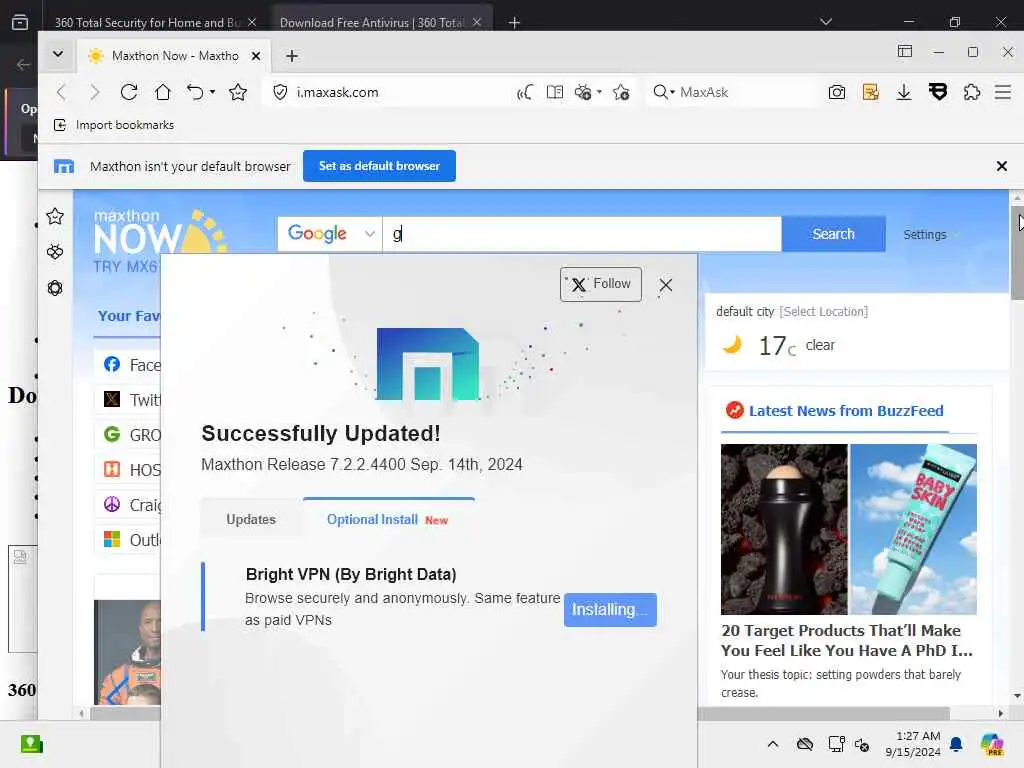1024x768 pixels.
Task: Click the taskbar clock showing 1:27 AM
Action: click(x=913, y=744)
